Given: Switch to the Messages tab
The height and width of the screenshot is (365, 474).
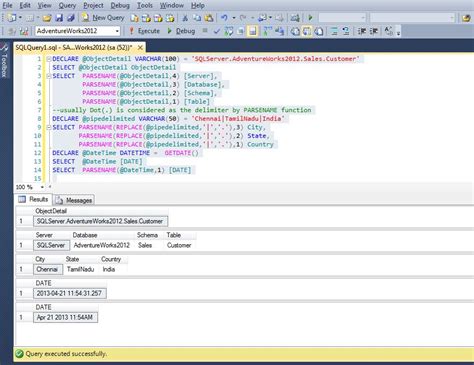Looking at the screenshot, I should [74, 200].
